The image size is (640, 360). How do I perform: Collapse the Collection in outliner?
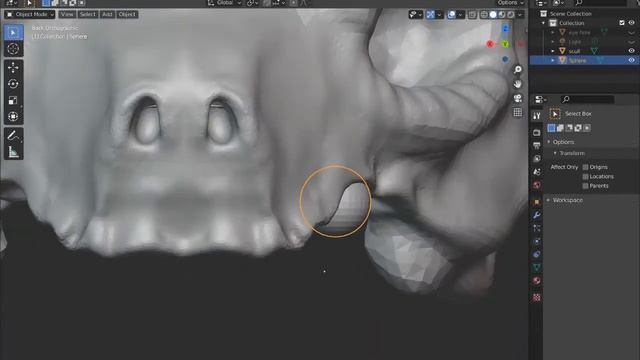coord(544,23)
